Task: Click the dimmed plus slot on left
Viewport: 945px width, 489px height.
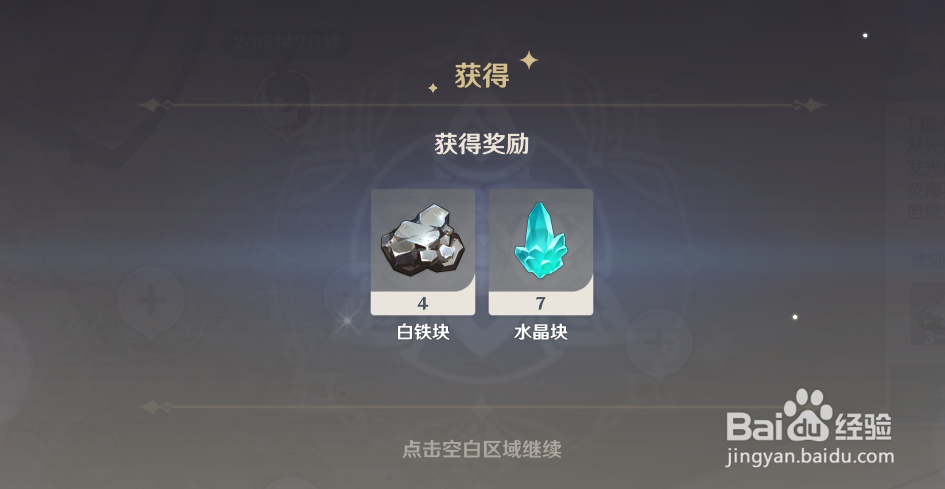Action: coord(151,301)
